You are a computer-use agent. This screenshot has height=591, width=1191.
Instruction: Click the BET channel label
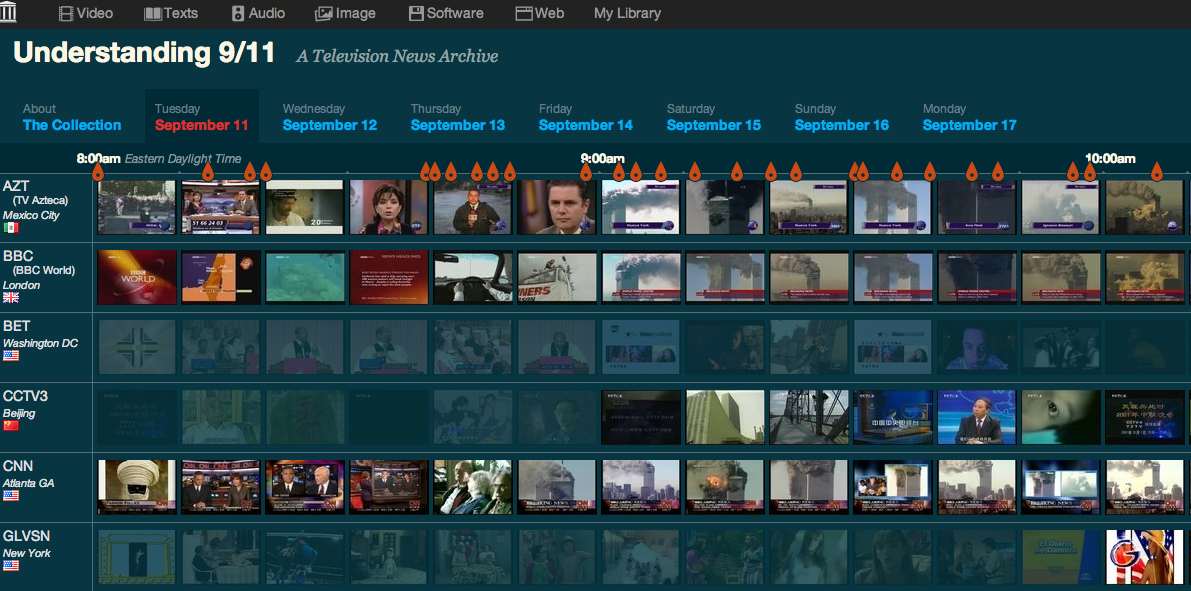pos(17,326)
